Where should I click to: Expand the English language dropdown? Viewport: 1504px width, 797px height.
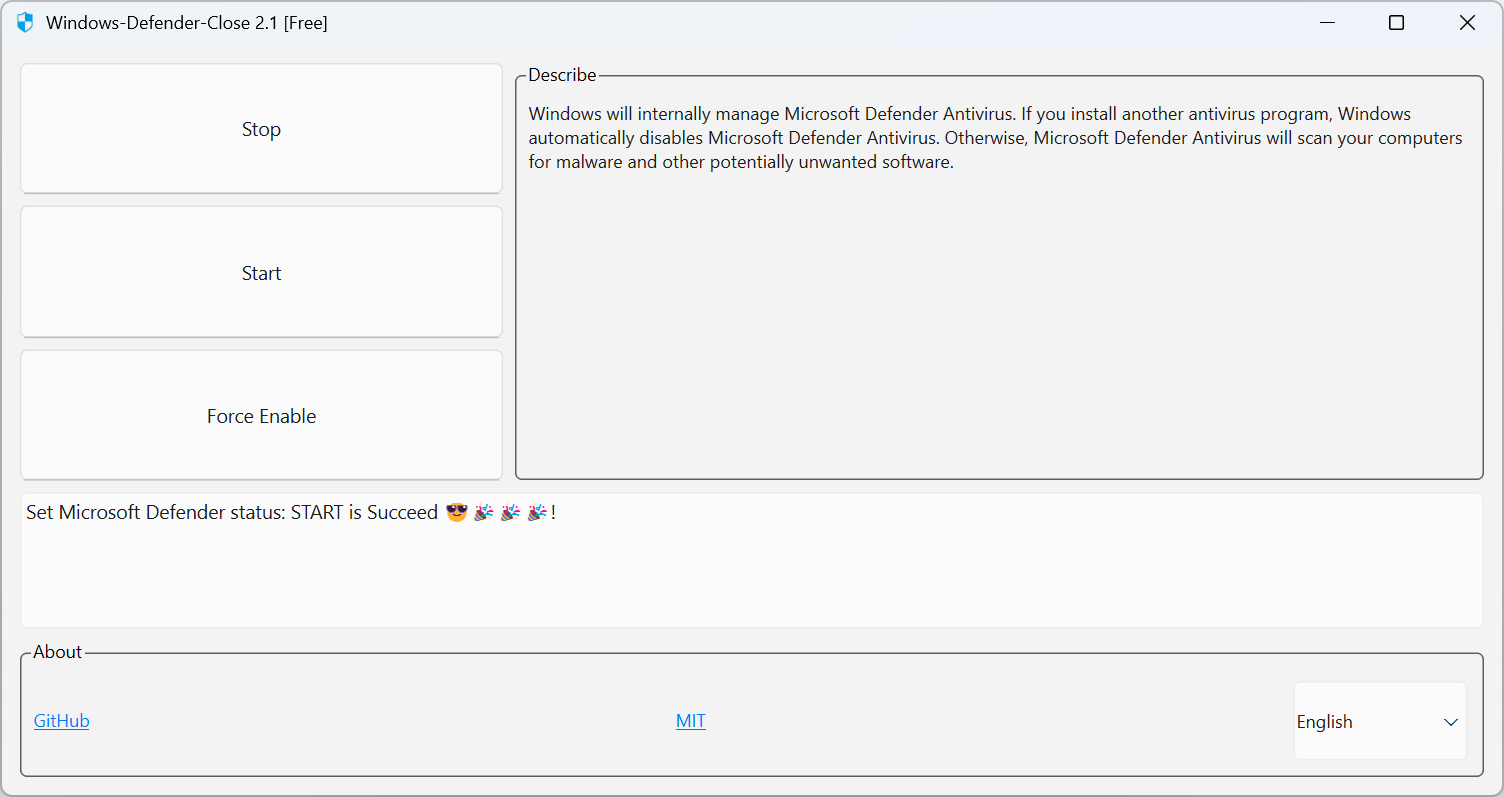1380,721
